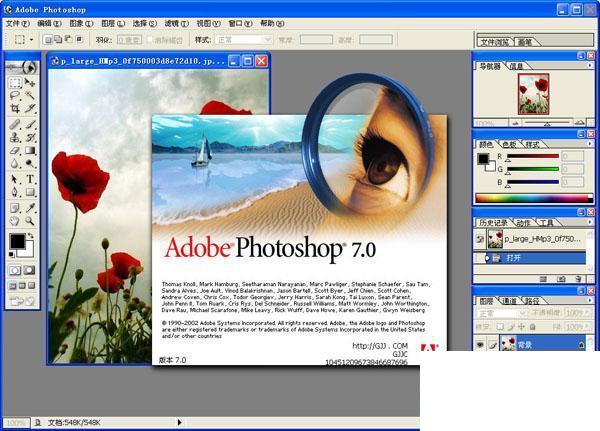The height and width of the screenshot is (431, 600).
Task: Select the 打开 history state
Action: click(530, 258)
